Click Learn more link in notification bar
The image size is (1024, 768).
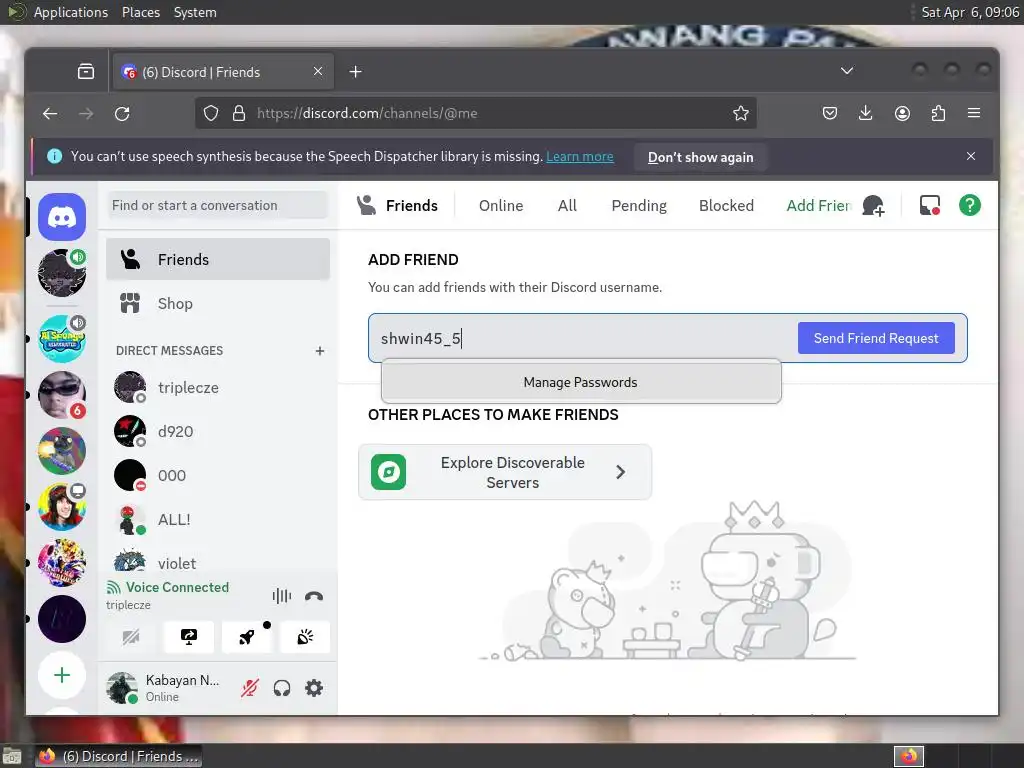click(580, 157)
